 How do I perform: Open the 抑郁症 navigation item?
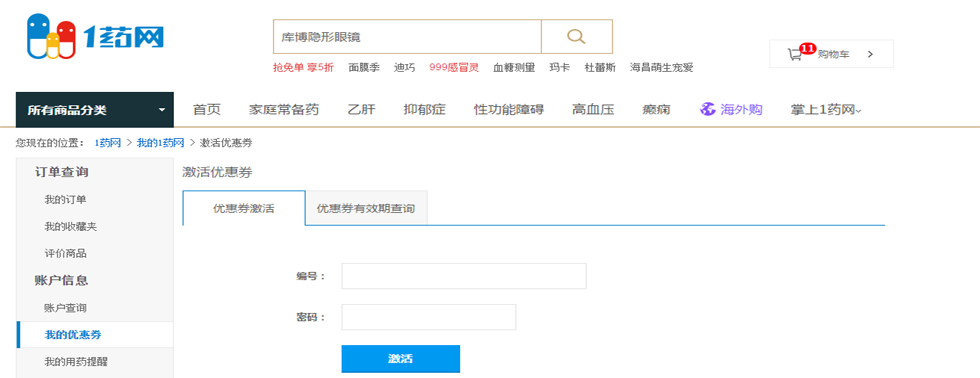(424, 110)
